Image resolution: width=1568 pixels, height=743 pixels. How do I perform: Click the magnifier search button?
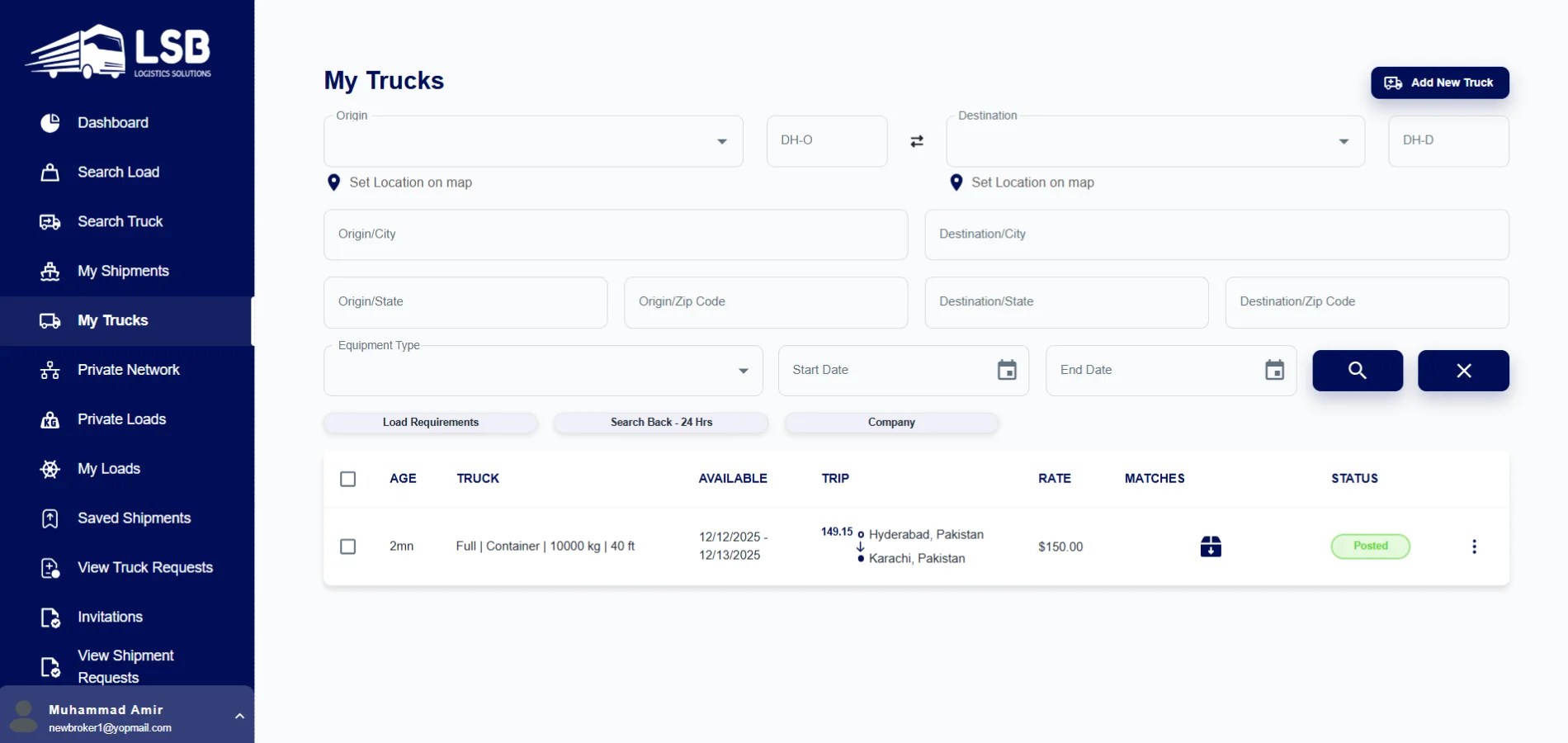1357,371
